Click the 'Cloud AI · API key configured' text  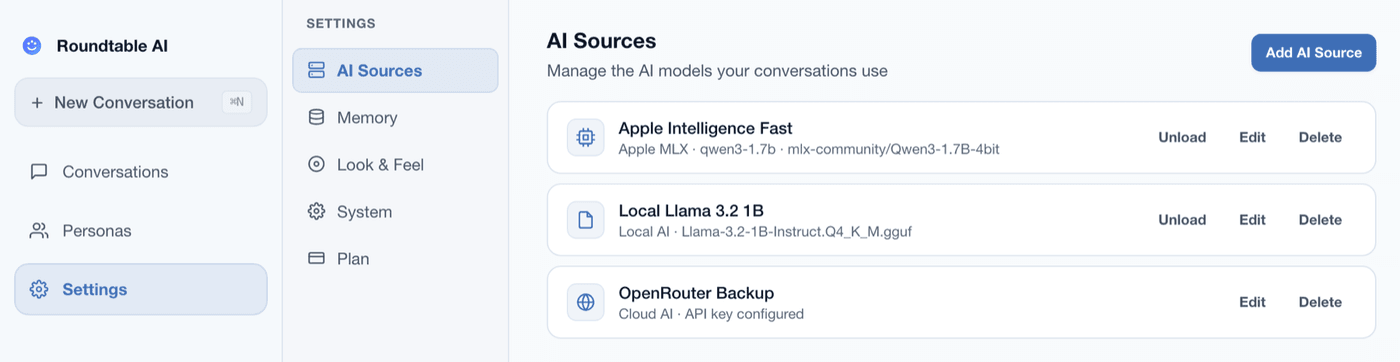711,314
